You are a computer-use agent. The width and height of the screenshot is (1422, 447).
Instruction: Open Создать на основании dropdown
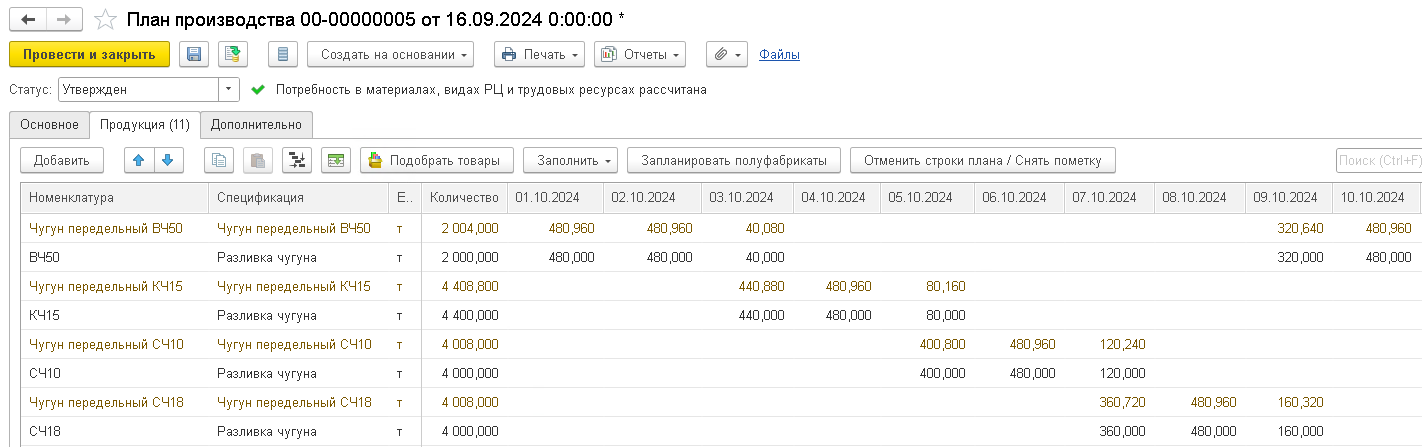(x=390, y=54)
